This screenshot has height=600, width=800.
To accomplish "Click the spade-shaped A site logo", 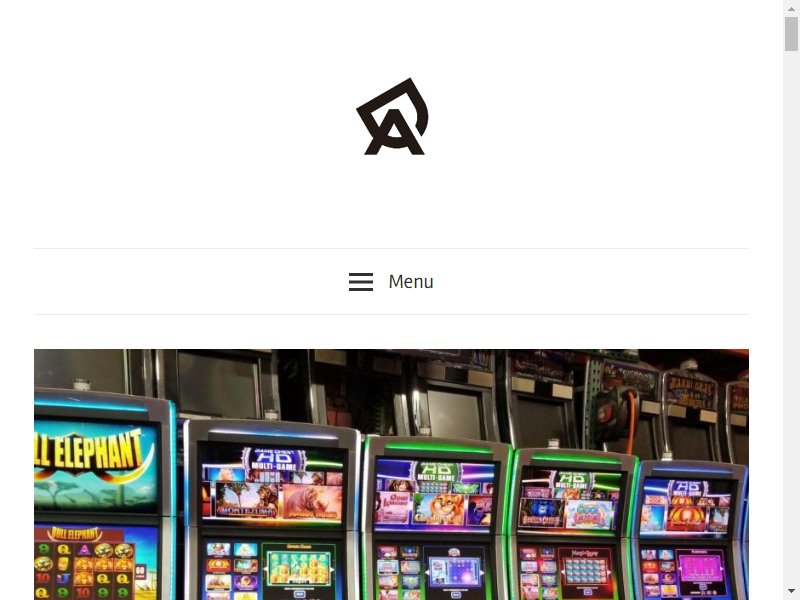I will [x=392, y=116].
